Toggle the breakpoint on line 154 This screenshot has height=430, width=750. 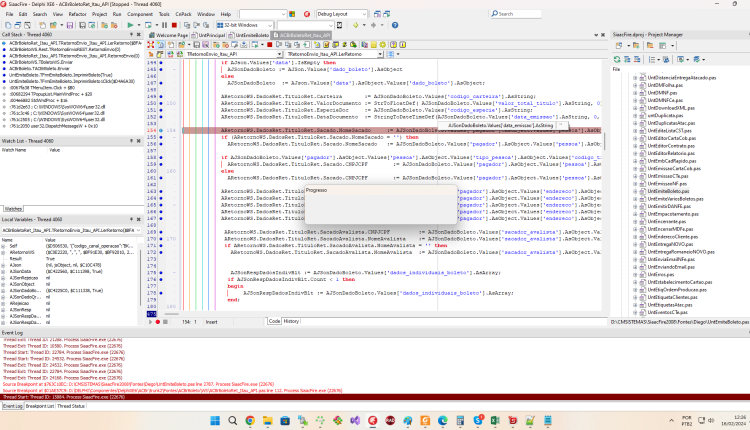[161, 130]
